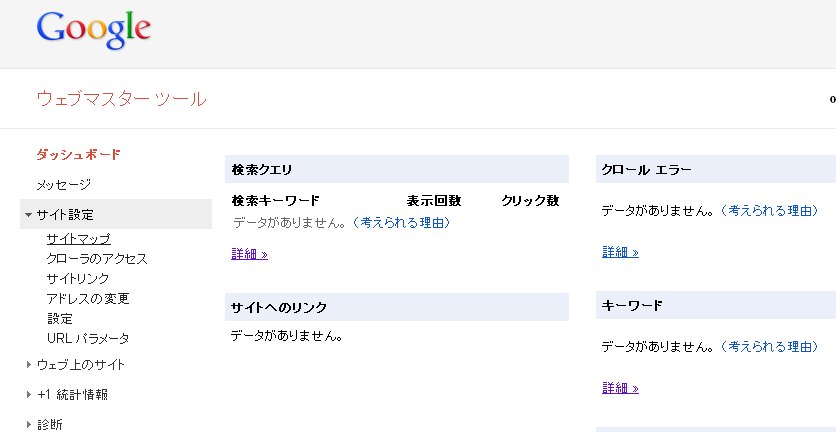
Task: Expand the ウェブ上のサイト section arrow
Action: click(x=29, y=365)
